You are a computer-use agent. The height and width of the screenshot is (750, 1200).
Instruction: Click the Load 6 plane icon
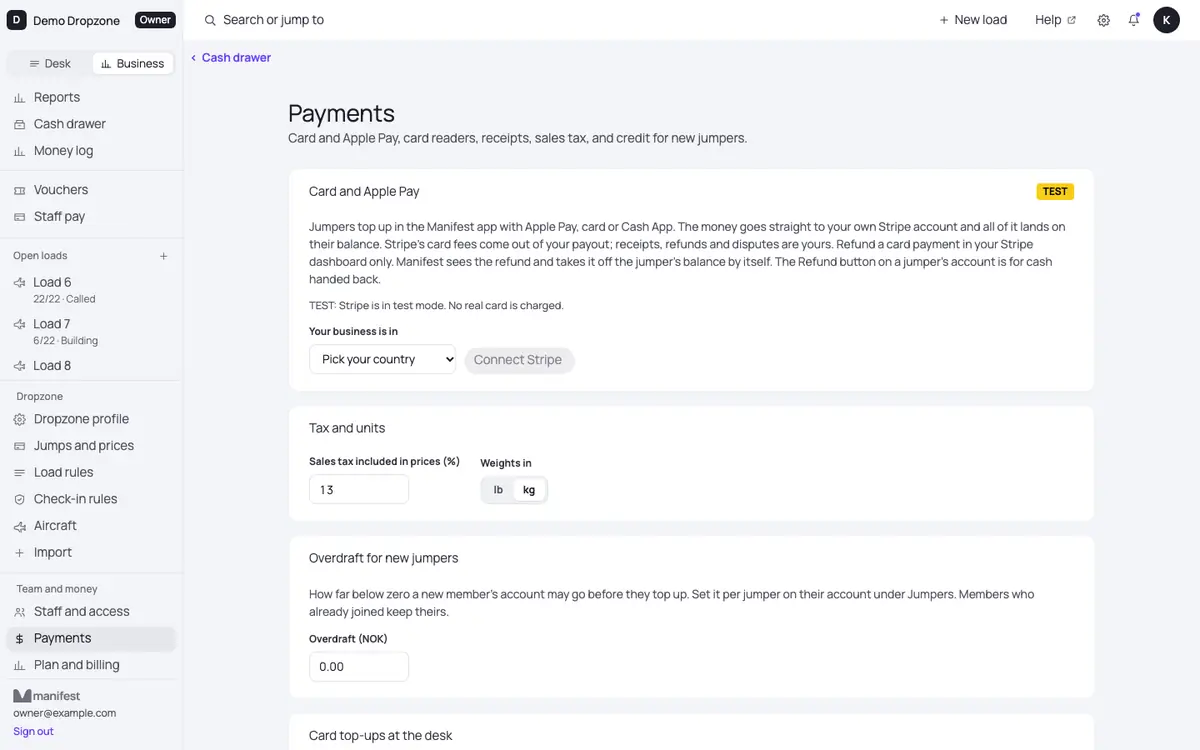tap(19, 283)
